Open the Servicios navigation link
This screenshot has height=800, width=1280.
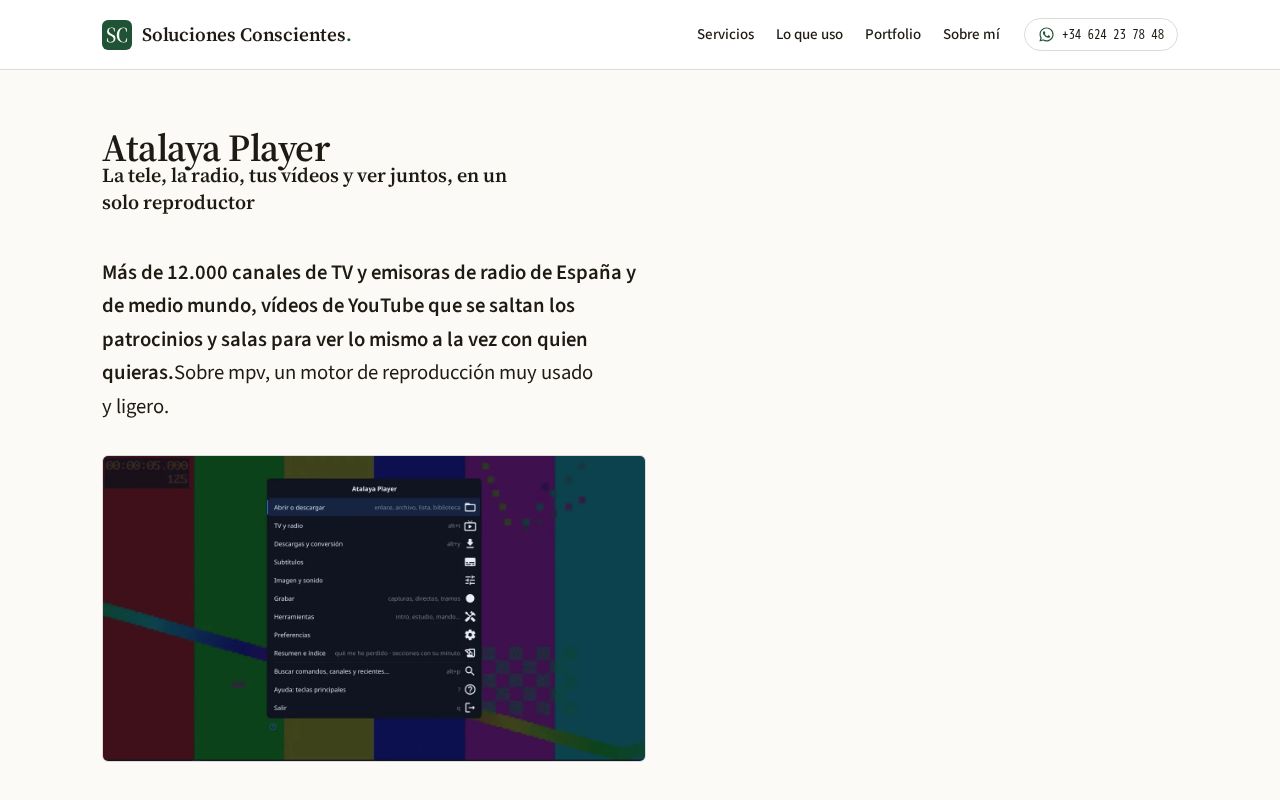[x=725, y=35]
